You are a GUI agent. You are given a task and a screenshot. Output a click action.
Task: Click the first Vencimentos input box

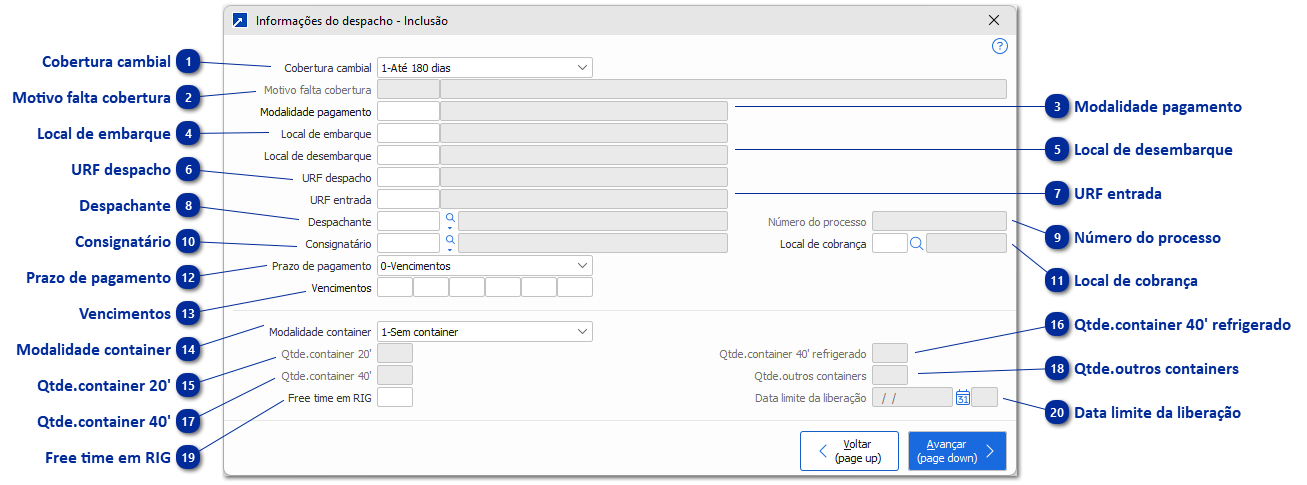[x=395, y=288]
